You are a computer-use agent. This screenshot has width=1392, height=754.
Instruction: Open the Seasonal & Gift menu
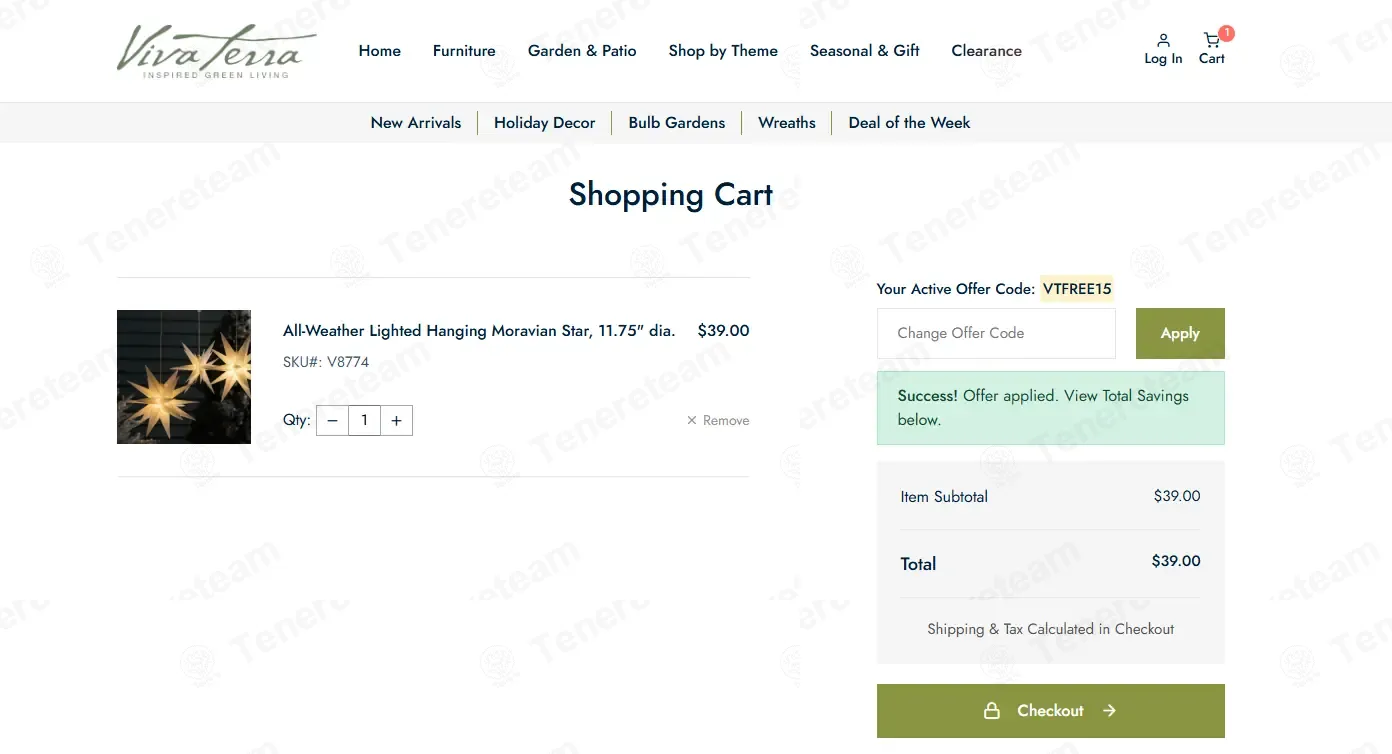pos(864,51)
